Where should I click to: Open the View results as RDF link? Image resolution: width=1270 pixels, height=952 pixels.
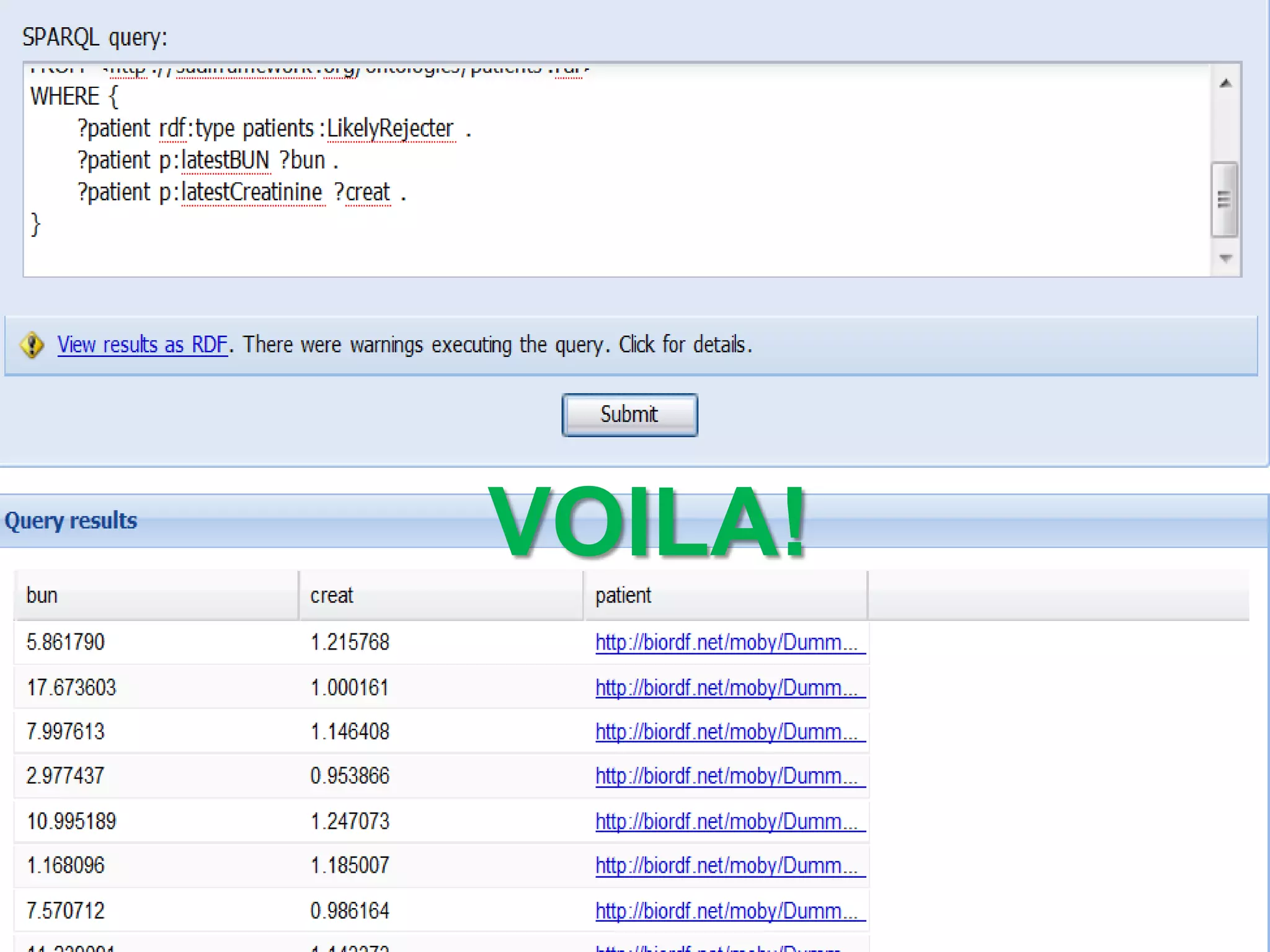[143, 345]
